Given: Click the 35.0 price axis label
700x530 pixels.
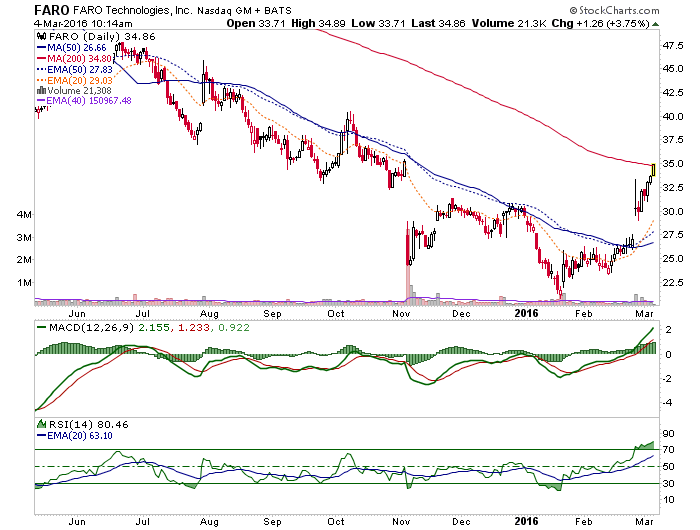Looking at the screenshot, I should click(x=673, y=163).
